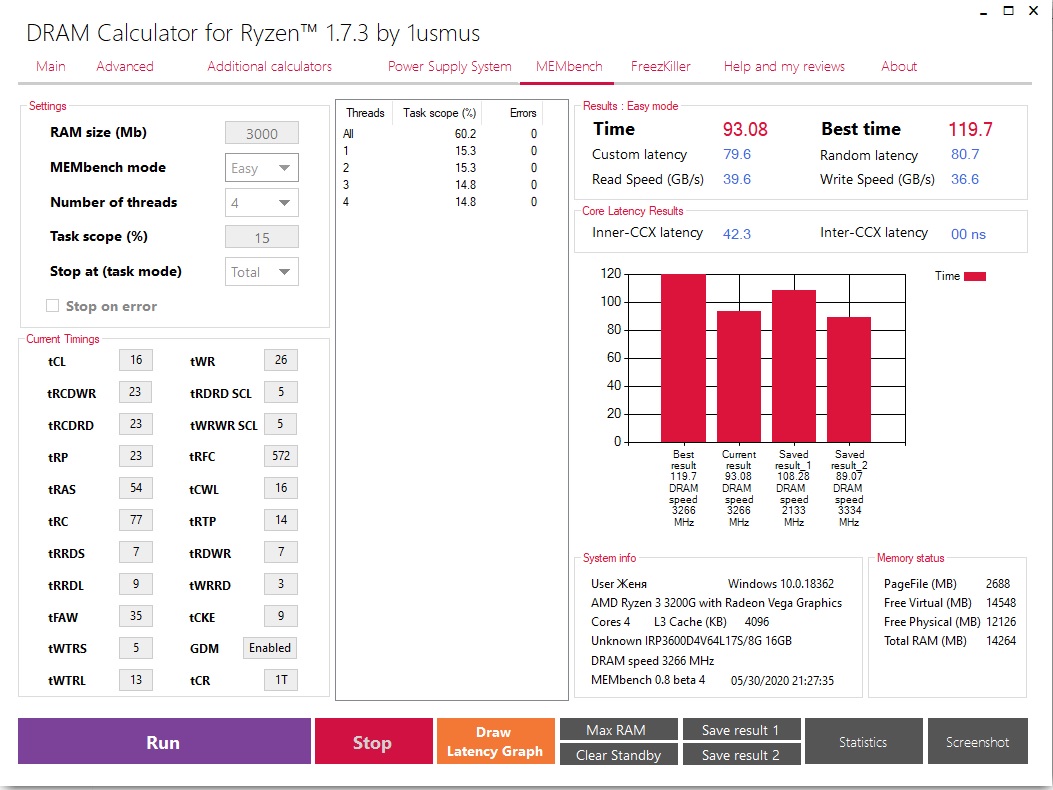
Task: Click the Inter-CCX latency 00 ns value
Action: click(968, 234)
